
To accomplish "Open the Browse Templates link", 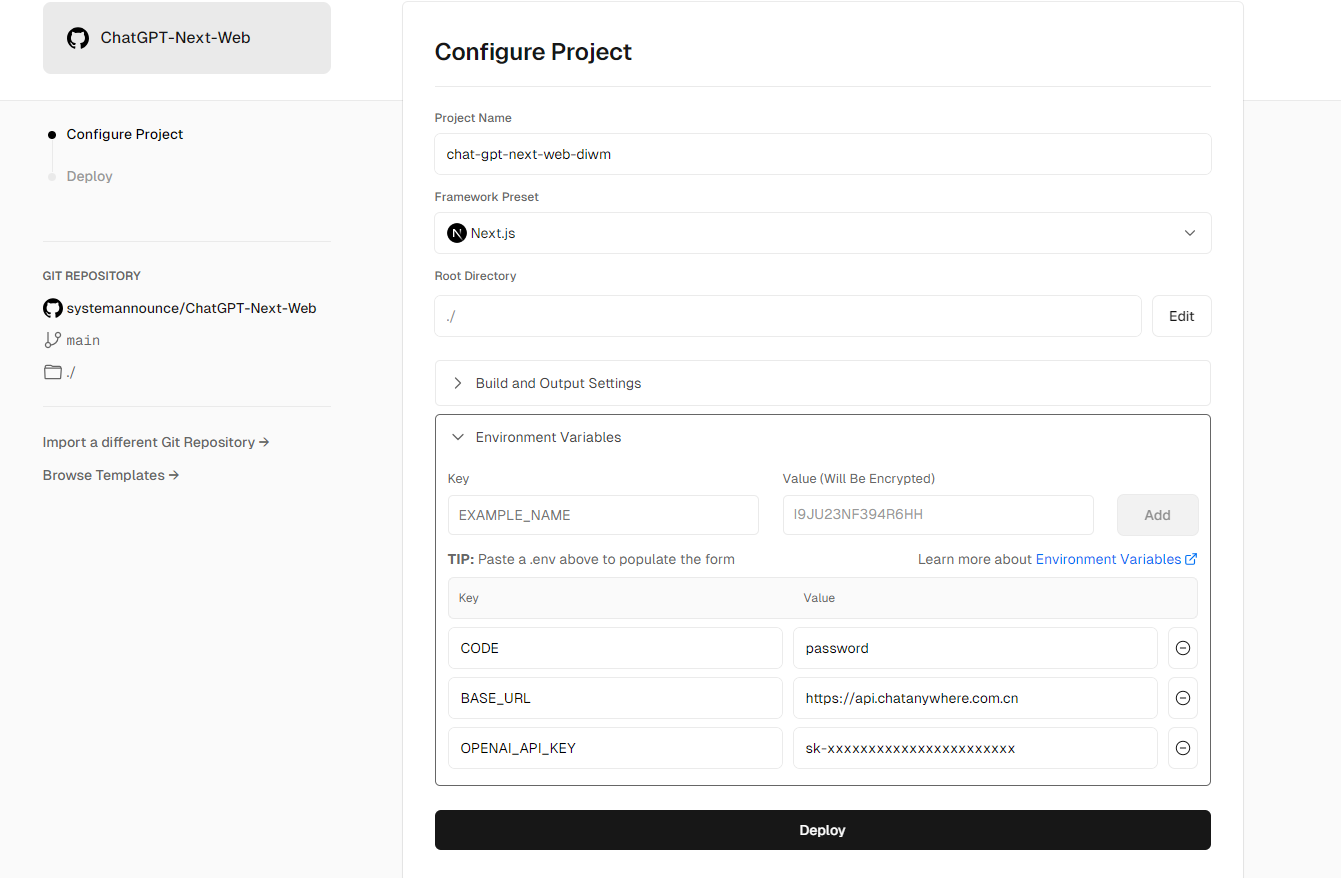I will [111, 475].
